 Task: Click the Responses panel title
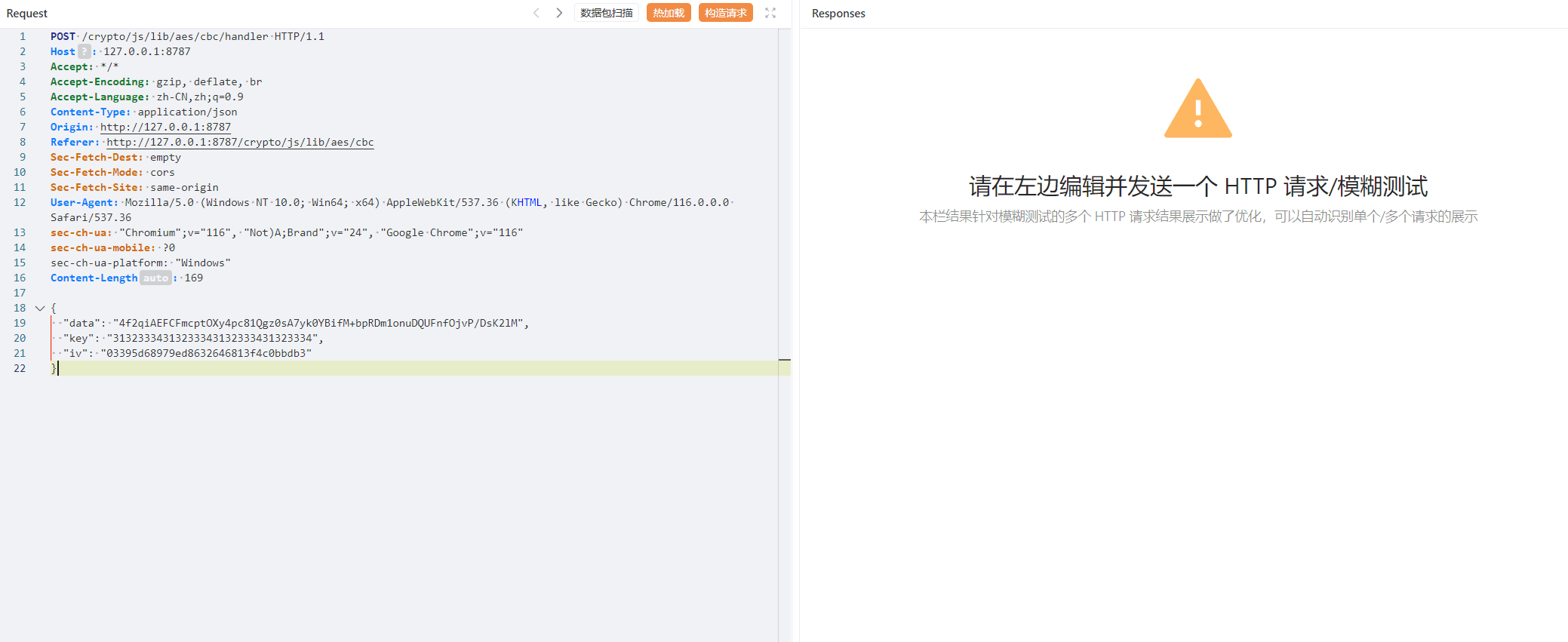click(x=838, y=14)
